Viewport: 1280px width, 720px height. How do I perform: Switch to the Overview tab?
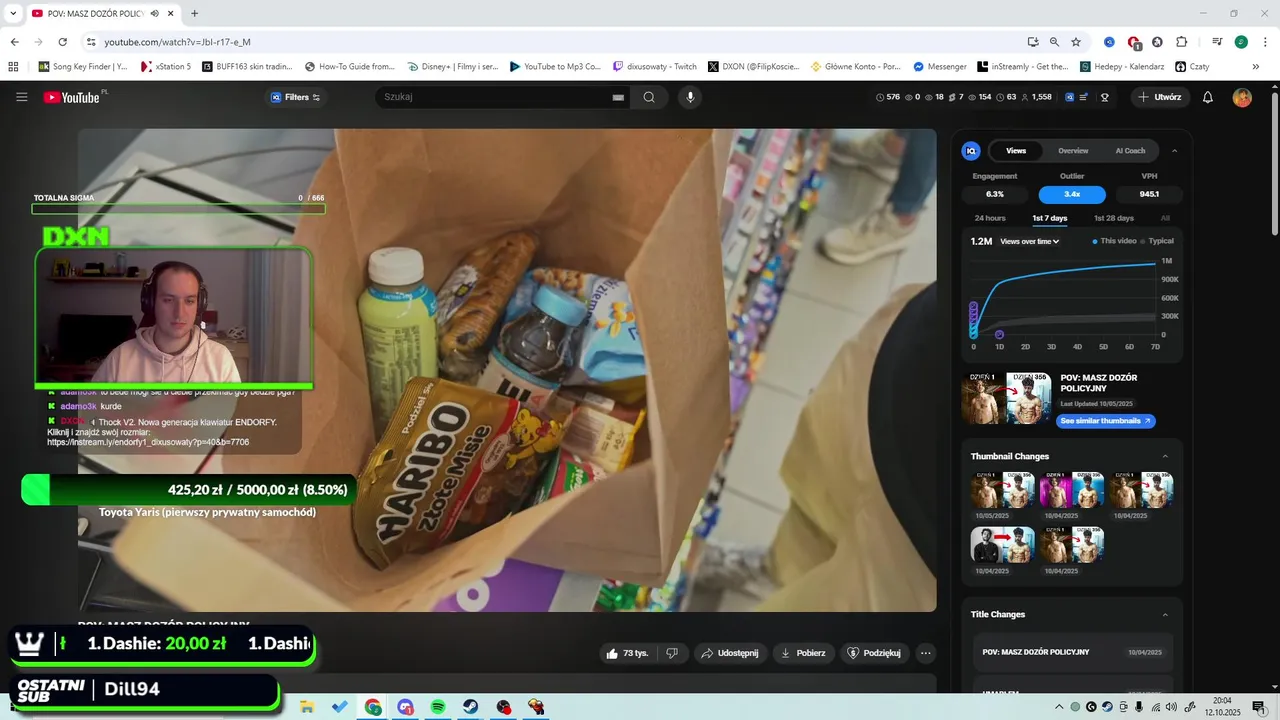click(1073, 151)
